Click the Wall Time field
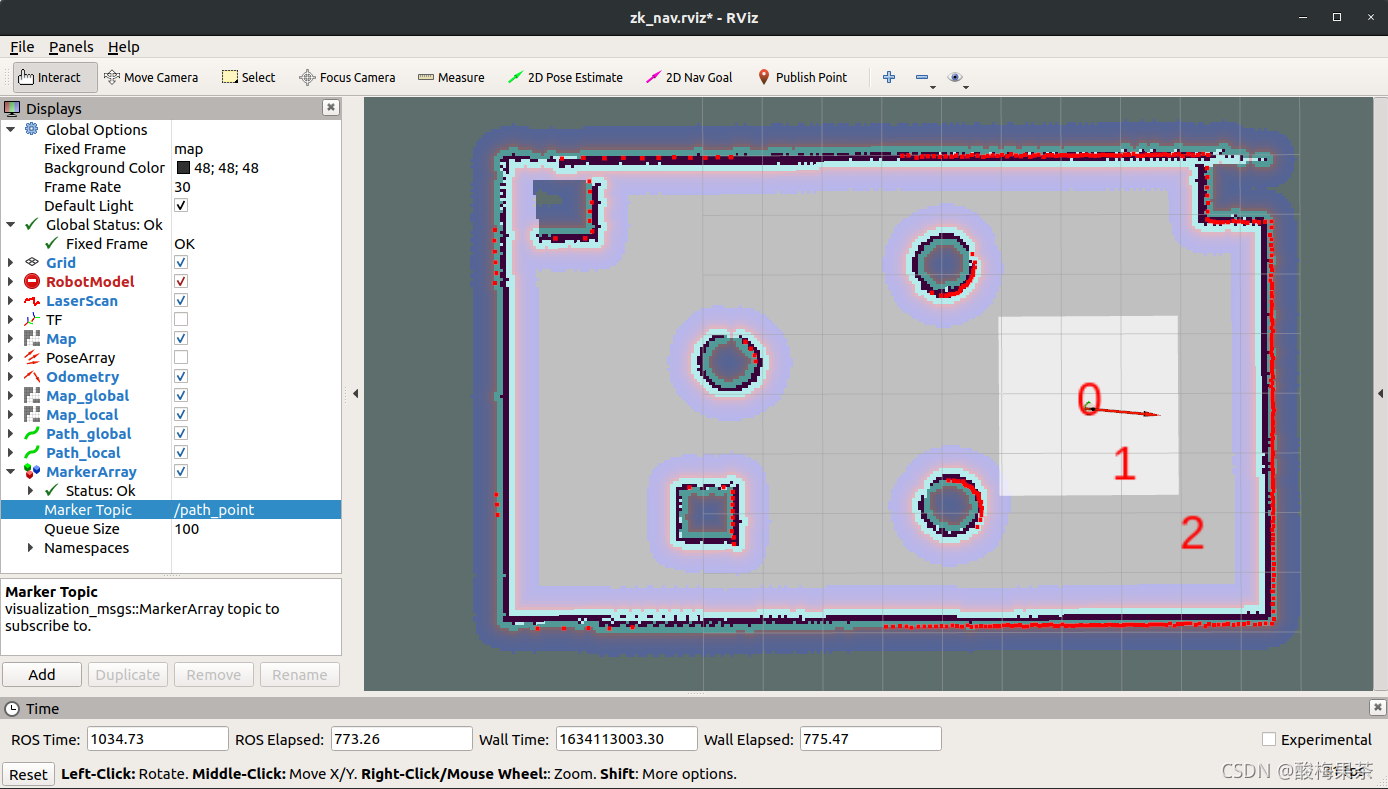1388x789 pixels. [x=626, y=739]
